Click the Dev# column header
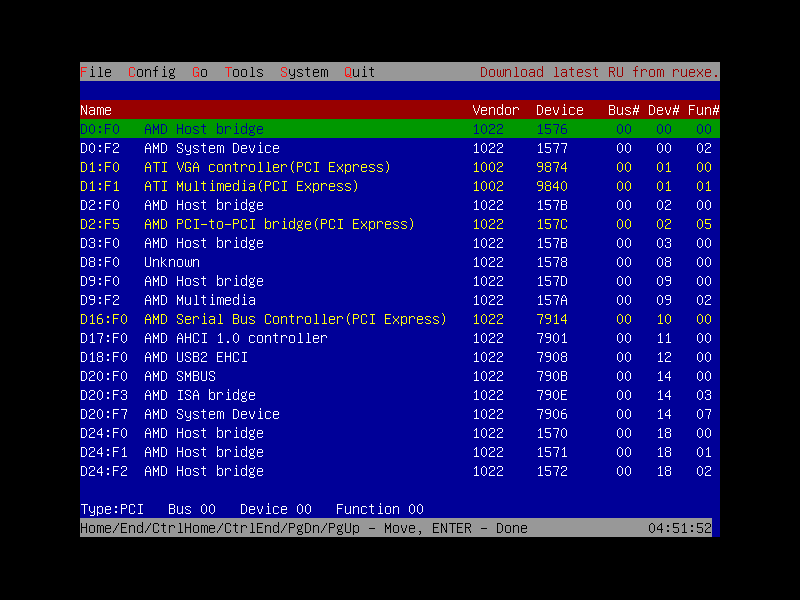The height and width of the screenshot is (600, 800). pos(663,110)
